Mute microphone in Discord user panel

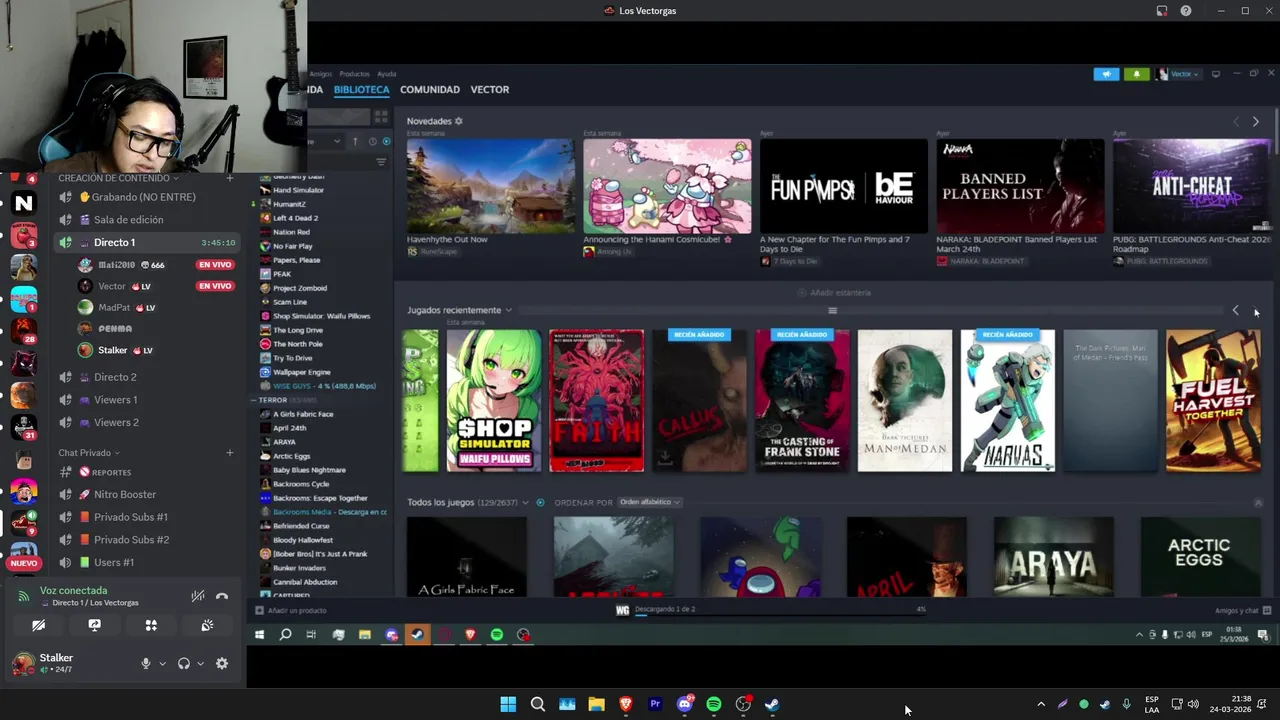coord(146,663)
